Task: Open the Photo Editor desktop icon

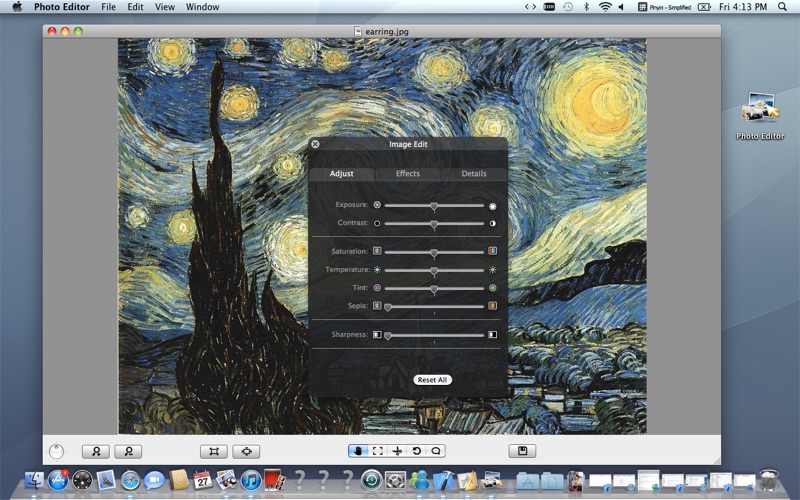Action: pos(760,116)
